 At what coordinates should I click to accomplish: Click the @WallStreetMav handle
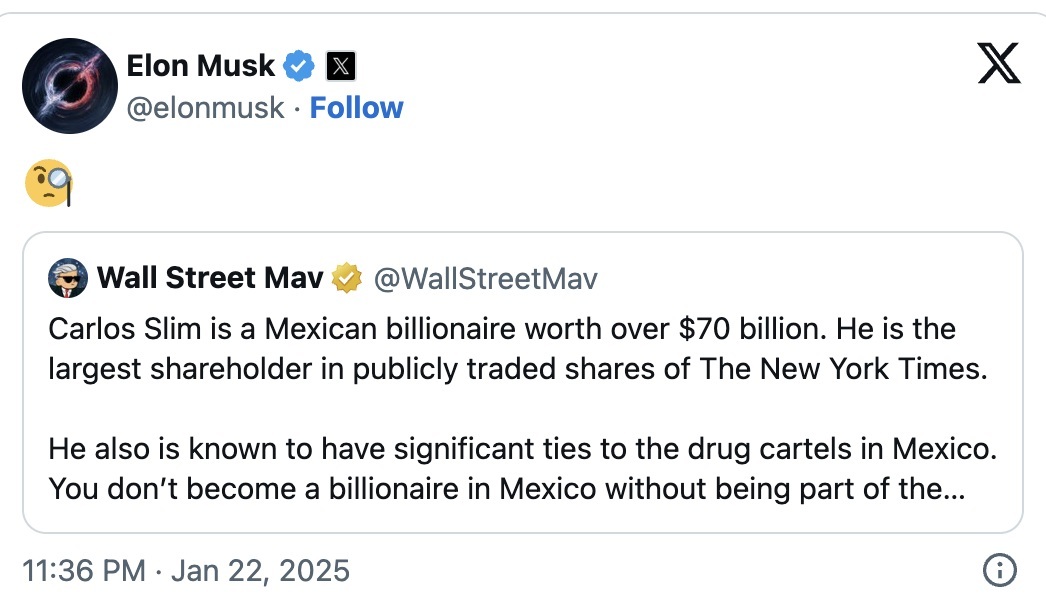tap(486, 279)
